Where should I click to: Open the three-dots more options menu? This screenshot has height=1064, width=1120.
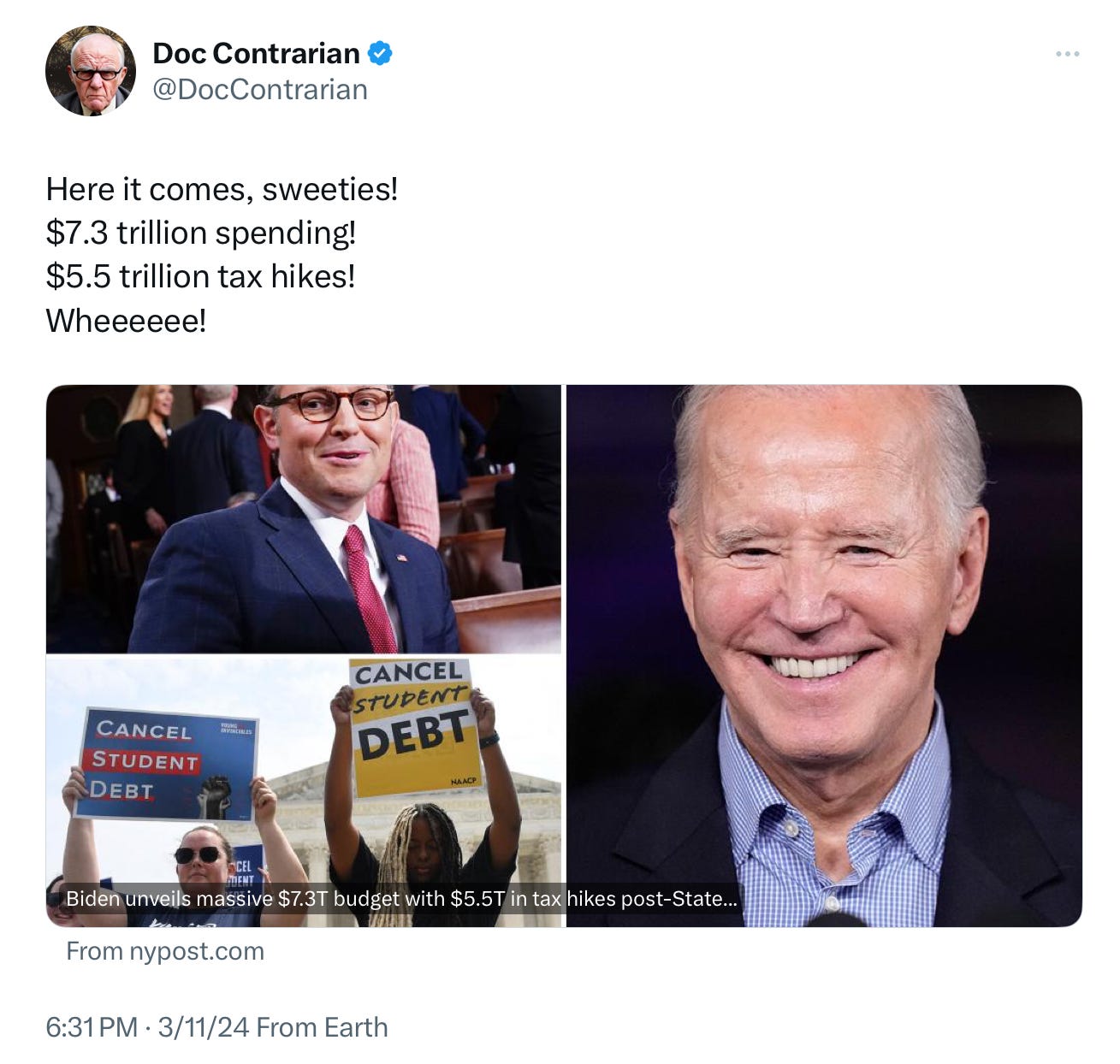(x=1067, y=54)
